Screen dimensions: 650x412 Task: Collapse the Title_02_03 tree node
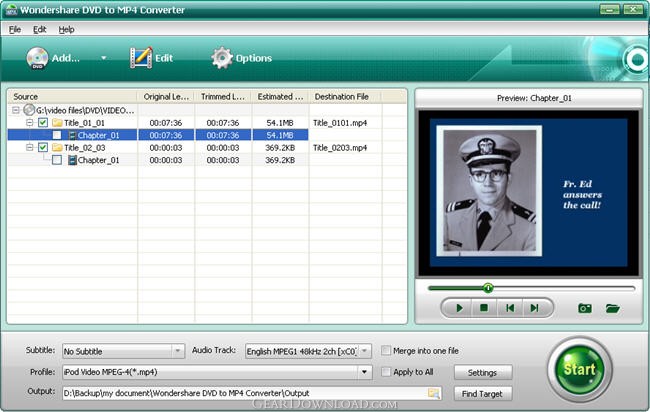tap(29, 148)
